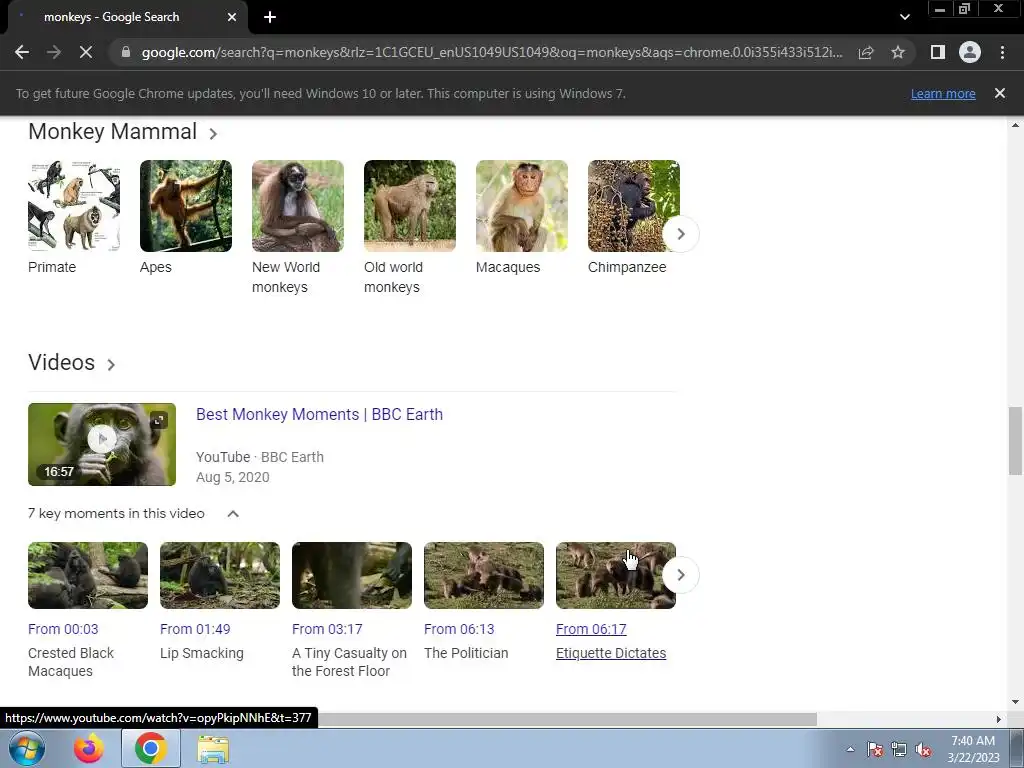The height and width of the screenshot is (768, 1024).
Task: Open the Windows Start menu
Action: click(x=26, y=749)
